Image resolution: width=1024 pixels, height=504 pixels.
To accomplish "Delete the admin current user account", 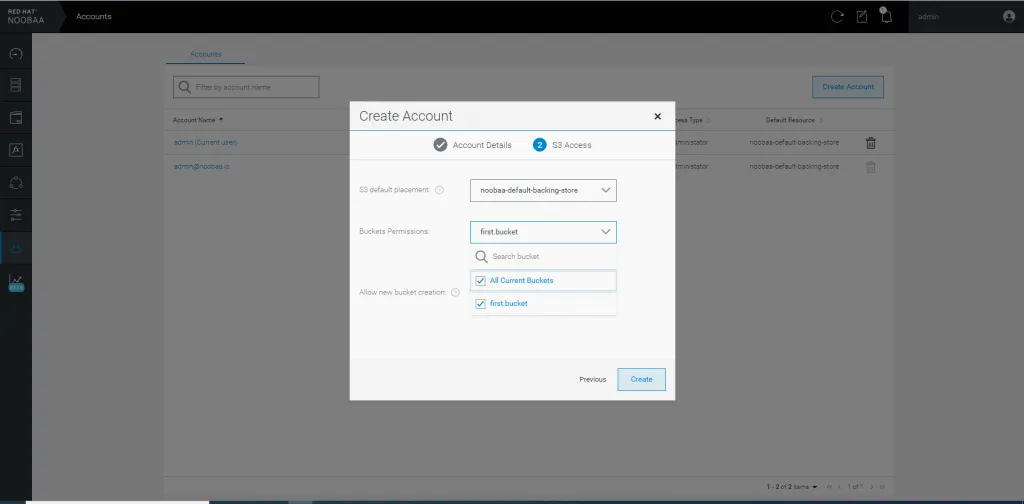I will (870, 143).
